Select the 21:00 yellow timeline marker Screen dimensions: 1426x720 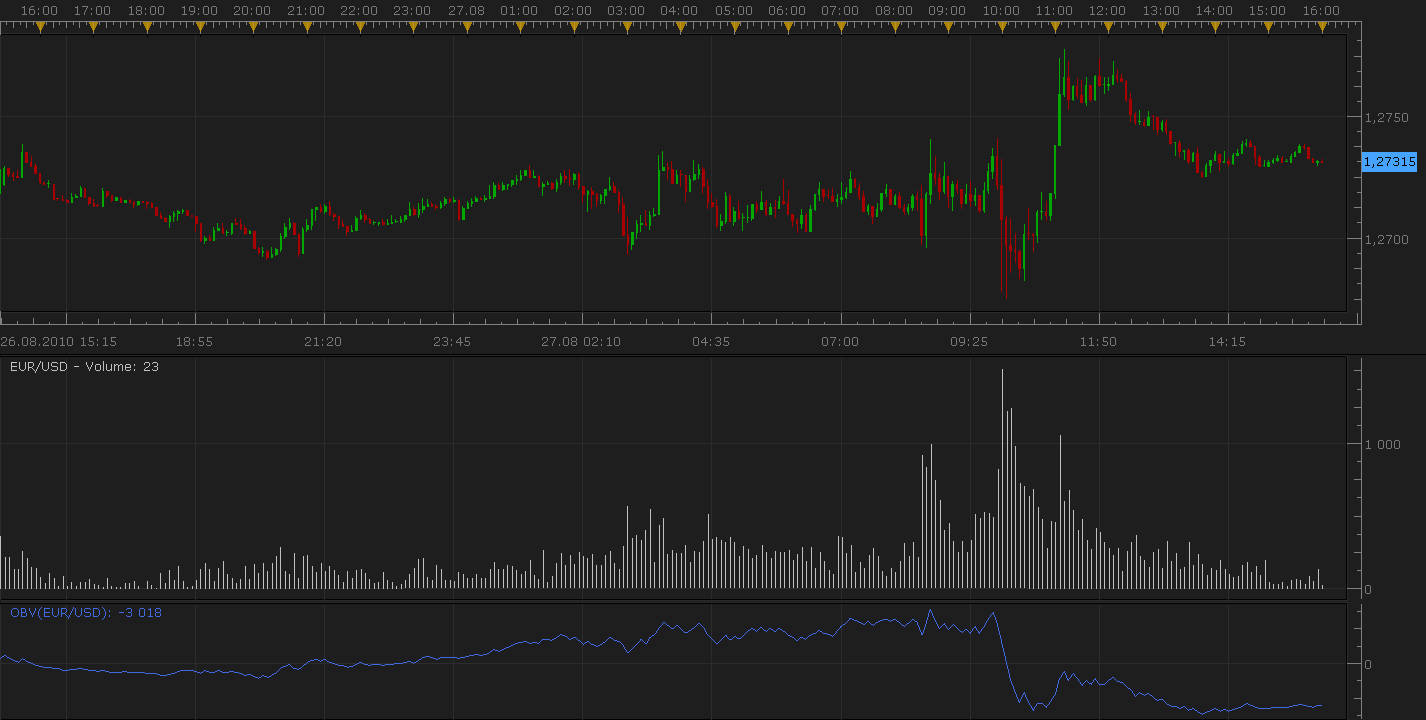tap(306, 27)
